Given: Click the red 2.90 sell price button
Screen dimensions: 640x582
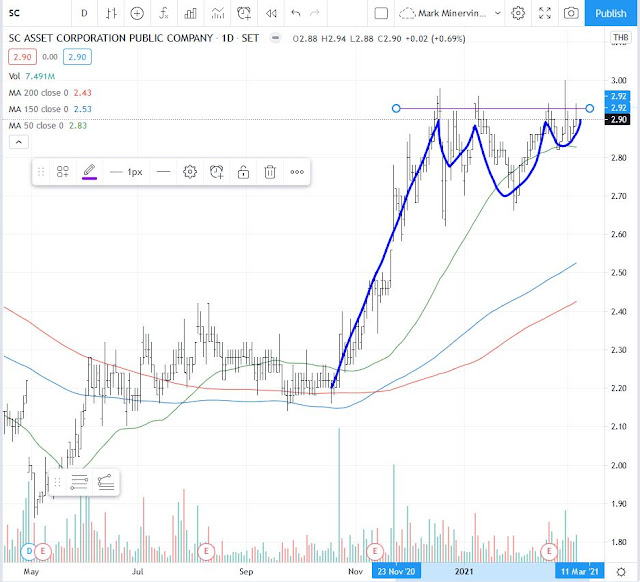Looking at the screenshot, I should (22, 57).
